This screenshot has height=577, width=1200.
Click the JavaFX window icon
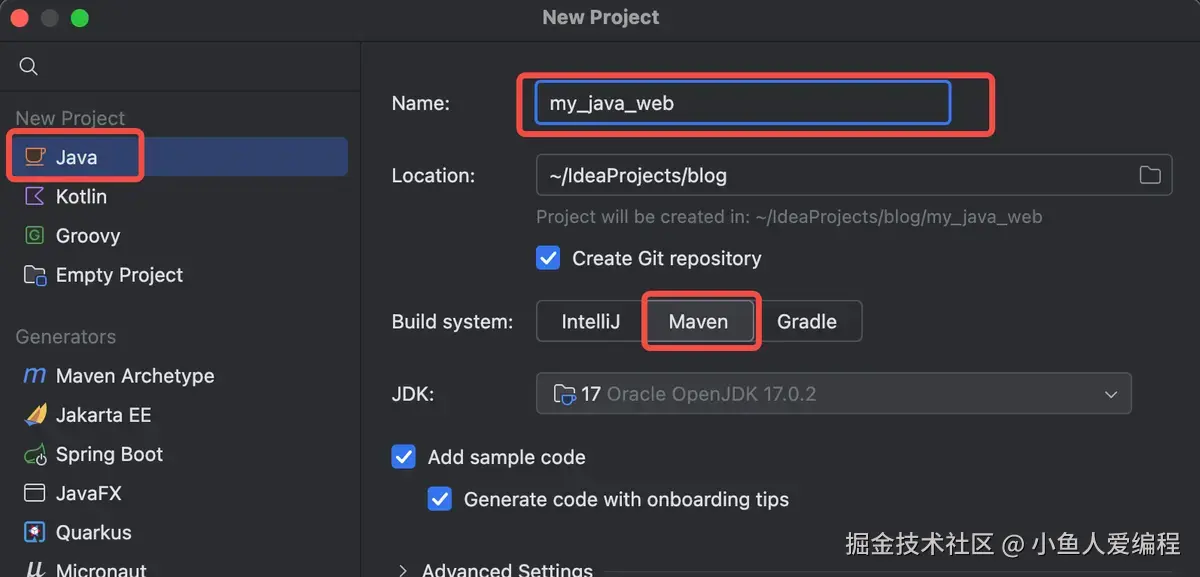(x=35, y=493)
